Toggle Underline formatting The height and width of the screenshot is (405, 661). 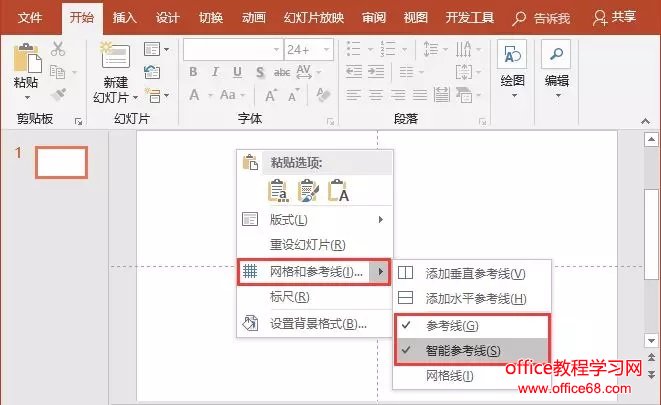click(237, 72)
